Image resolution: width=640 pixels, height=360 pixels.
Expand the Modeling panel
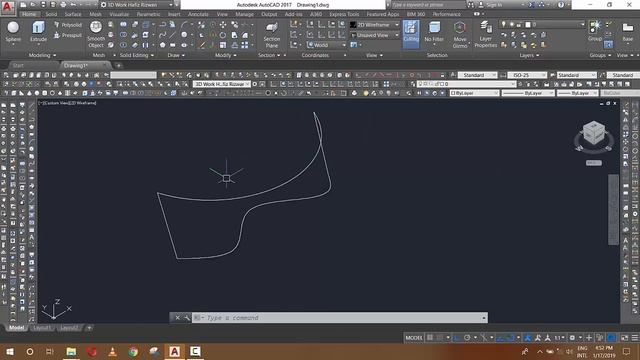[42, 55]
